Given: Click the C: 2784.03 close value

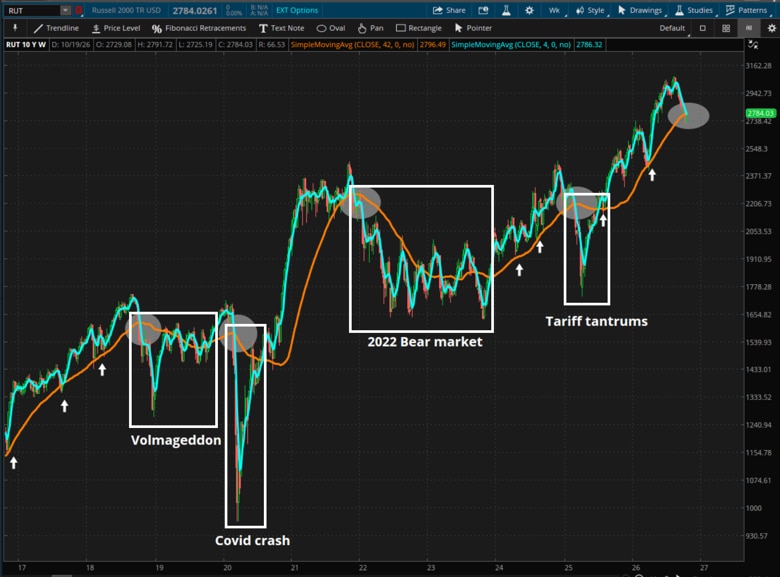Looking at the screenshot, I should coord(235,45).
